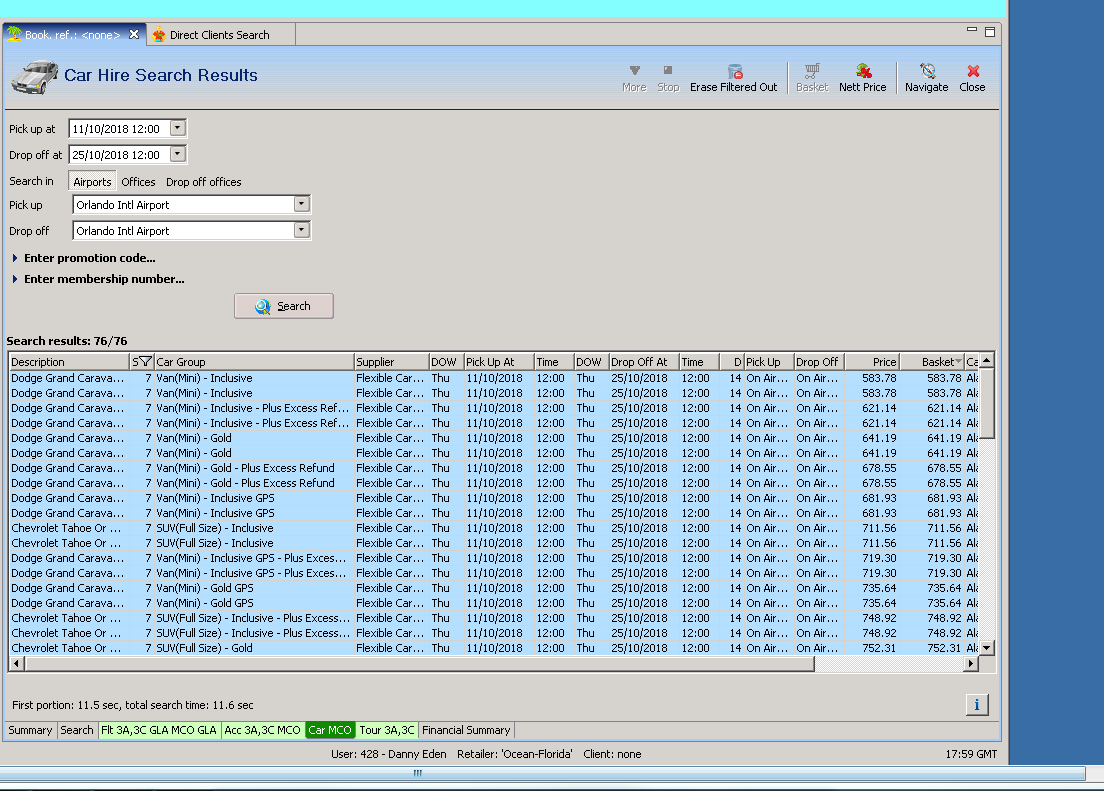Open the Pick up location dropdown
The width and height of the screenshot is (1104, 791).
point(301,205)
